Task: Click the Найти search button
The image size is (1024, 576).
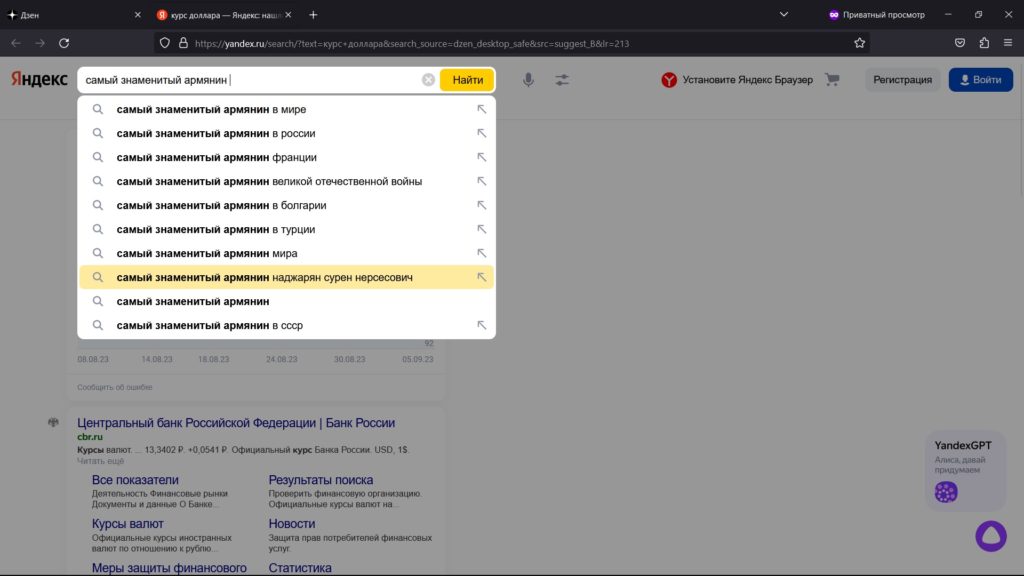Action: pyautogui.click(x=467, y=80)
